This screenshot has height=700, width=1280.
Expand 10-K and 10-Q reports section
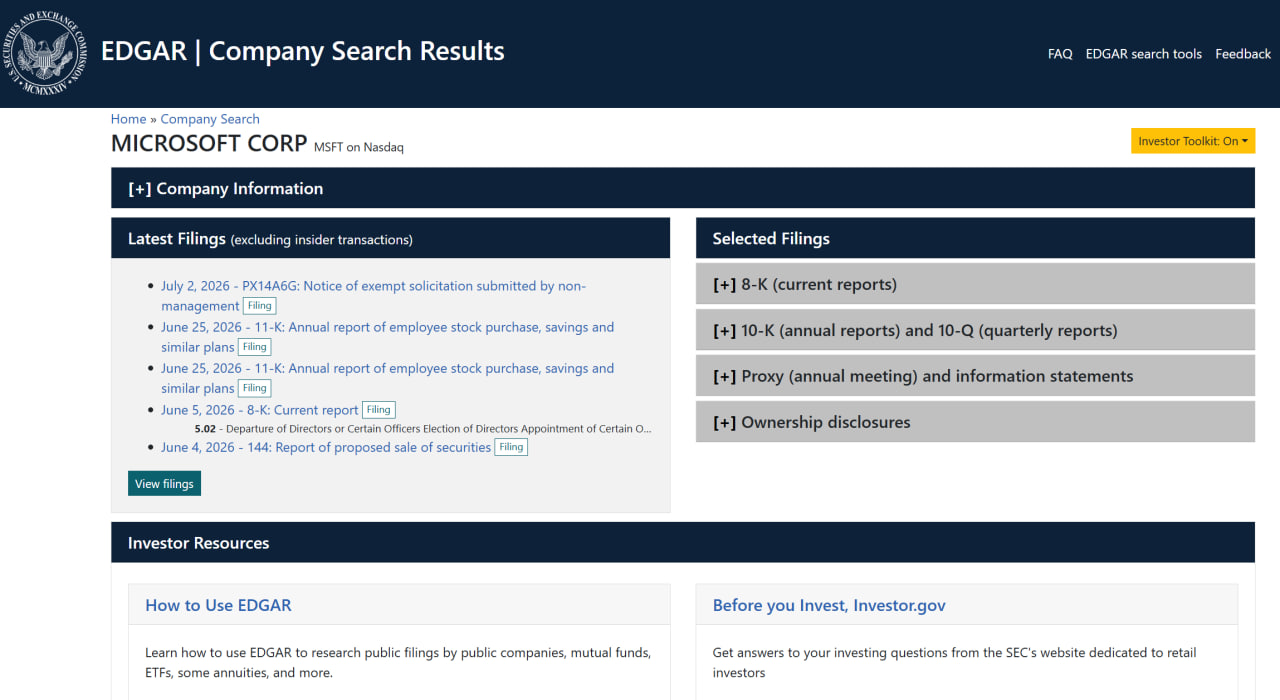click(975, 330)
